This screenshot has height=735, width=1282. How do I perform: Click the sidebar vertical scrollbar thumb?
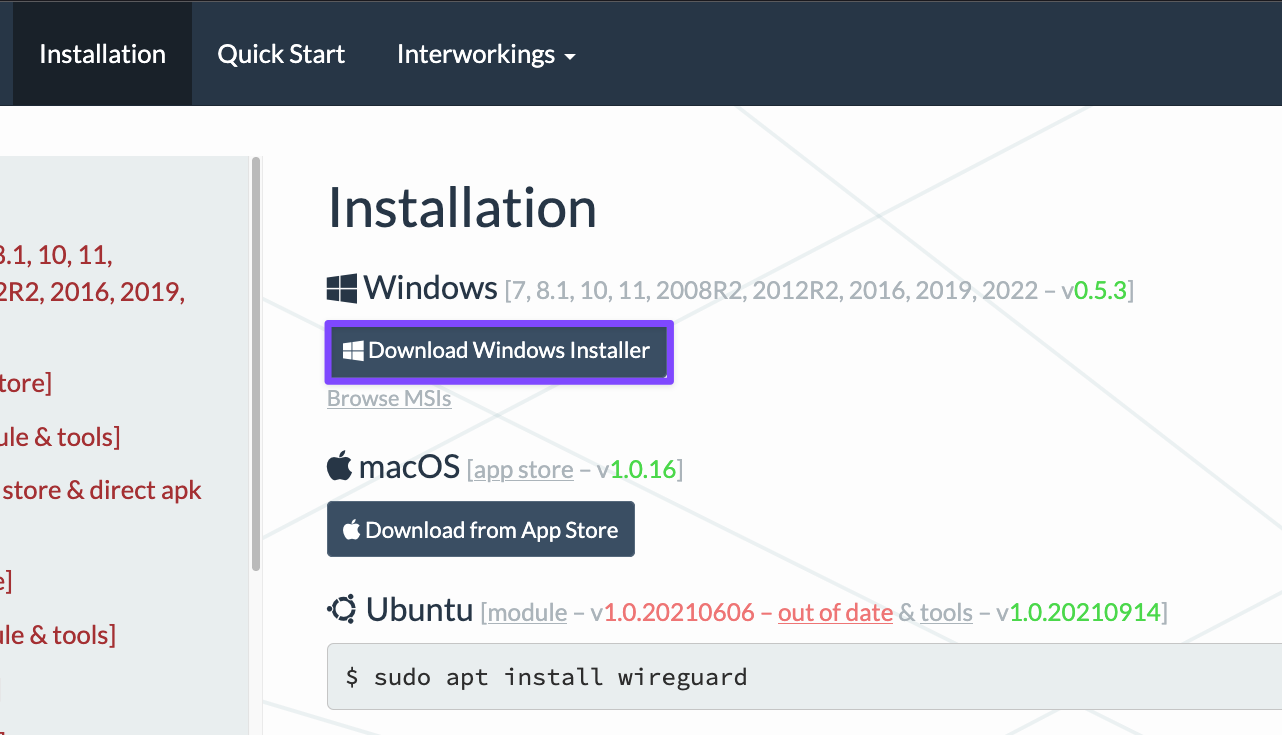[x=256, y=363]
